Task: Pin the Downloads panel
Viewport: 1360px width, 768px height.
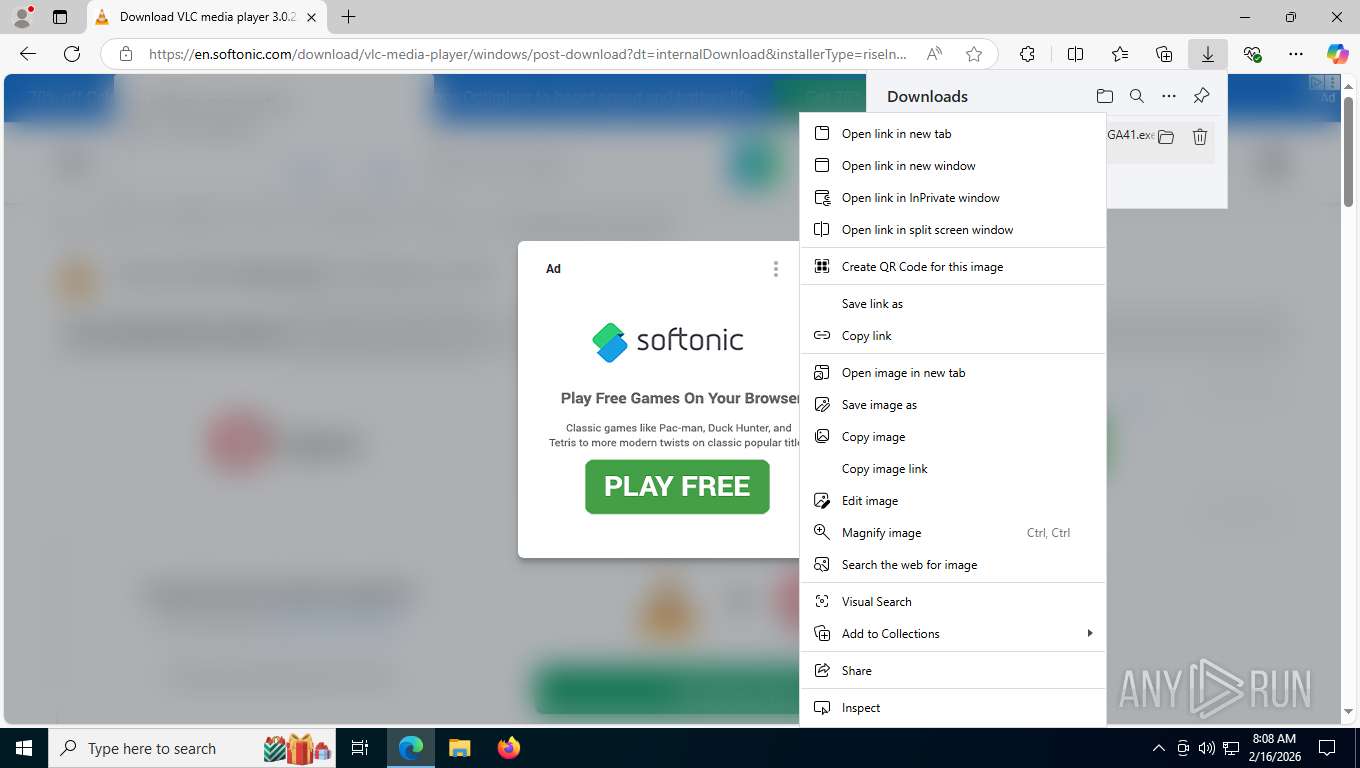Action: [1202, 96]
